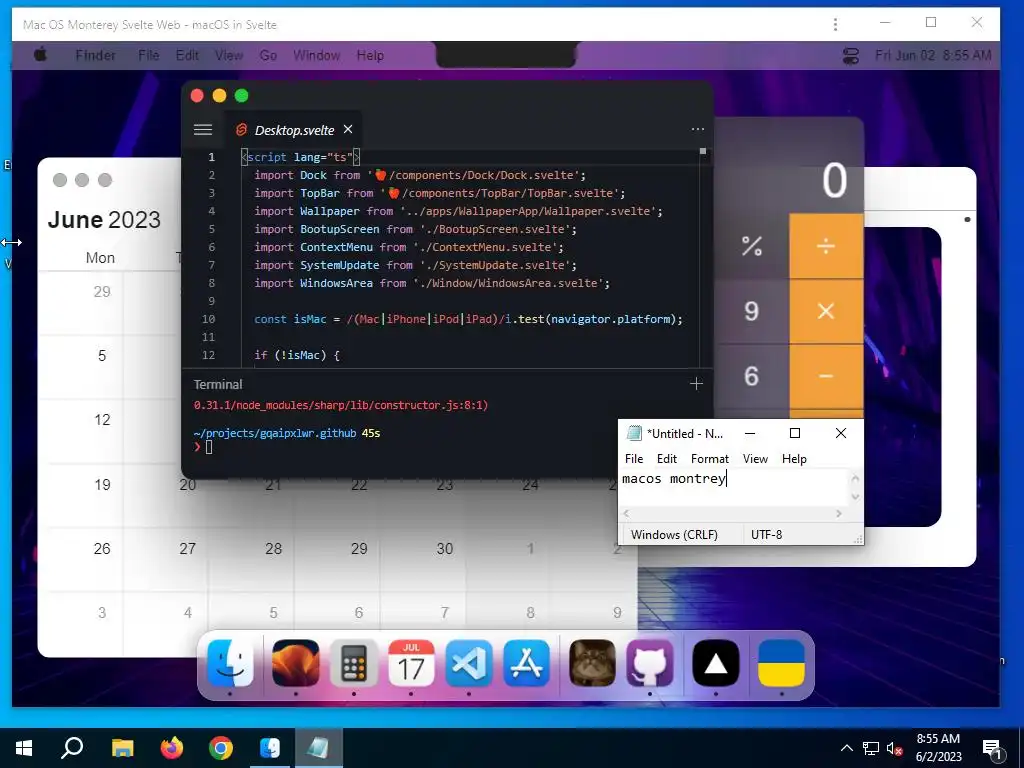
Task: Open Control Center in the menu bar
Action: (x=850, y=56)
